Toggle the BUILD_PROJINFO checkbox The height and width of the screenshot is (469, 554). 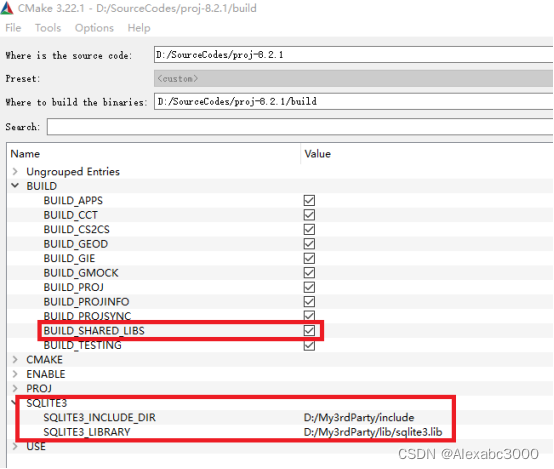click(309, 302)
